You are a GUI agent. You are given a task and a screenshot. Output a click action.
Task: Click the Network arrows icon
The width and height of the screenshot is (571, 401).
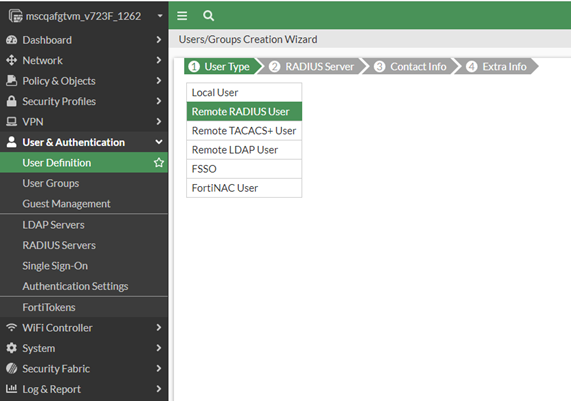[12, 60]
